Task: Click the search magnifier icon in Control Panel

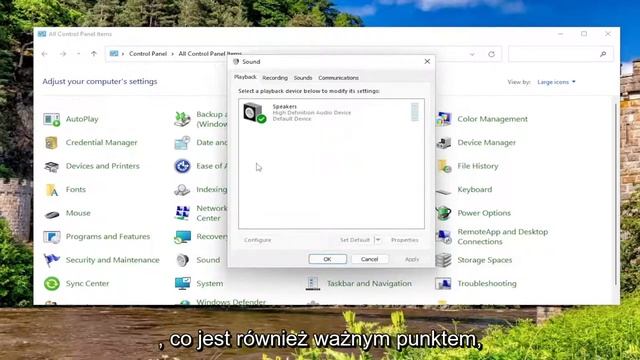Action: (603, 54)
